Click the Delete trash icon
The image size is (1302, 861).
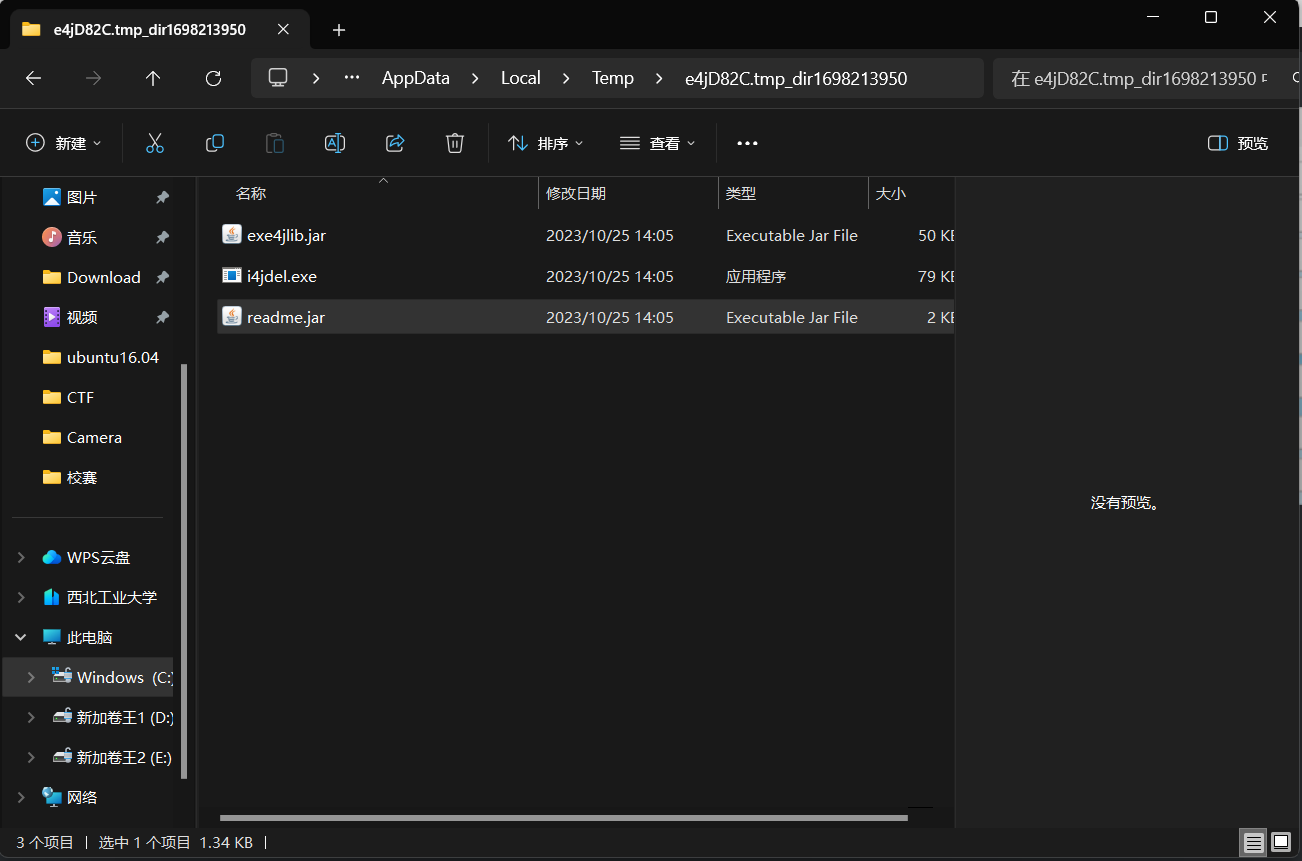click(455, 143)
